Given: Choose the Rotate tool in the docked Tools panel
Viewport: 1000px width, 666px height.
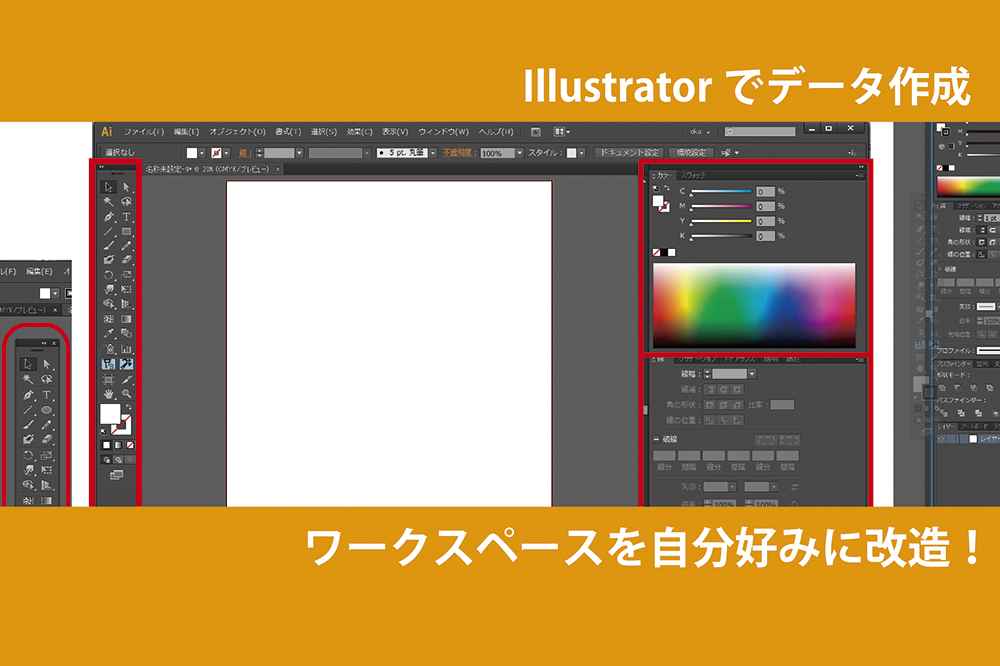Looking at the screenshot, I should point(108,275).
